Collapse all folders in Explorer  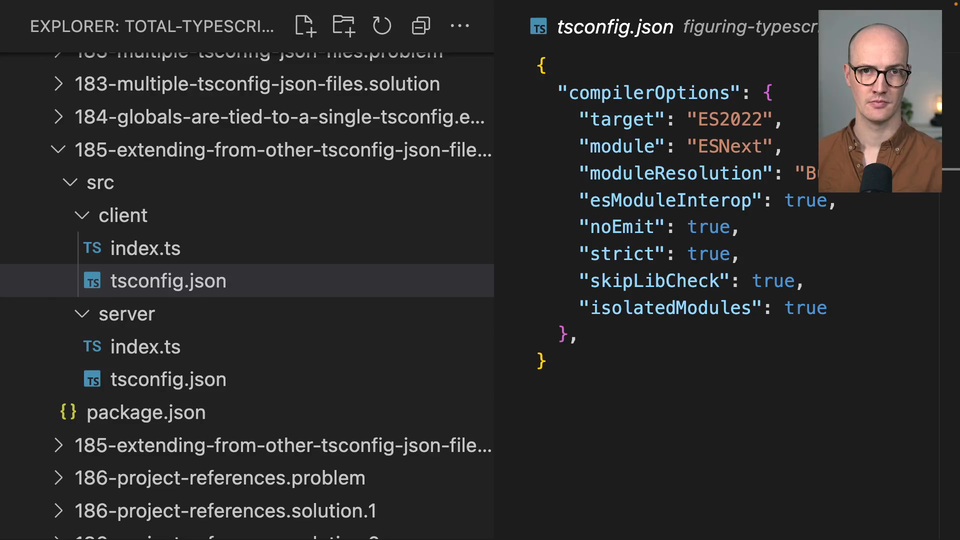pos(421,26)
